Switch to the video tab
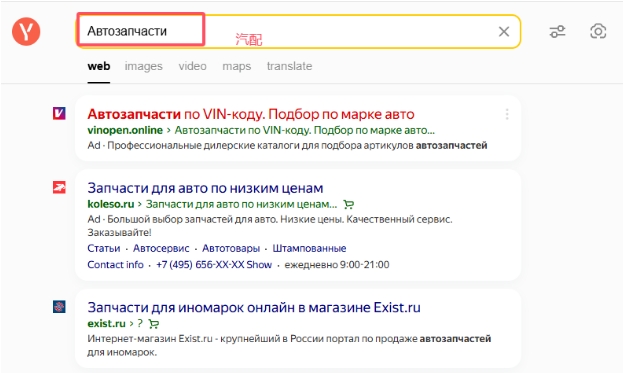This screenshot has width=623, height=373. [192, 66]
